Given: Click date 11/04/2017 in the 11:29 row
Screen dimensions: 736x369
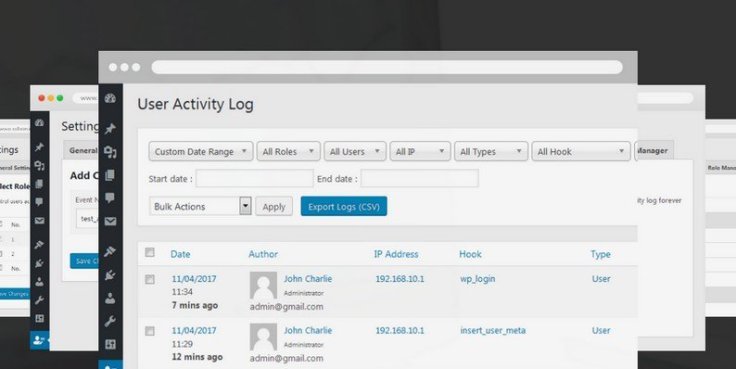Looking at the screenshot, I should 194,330.
